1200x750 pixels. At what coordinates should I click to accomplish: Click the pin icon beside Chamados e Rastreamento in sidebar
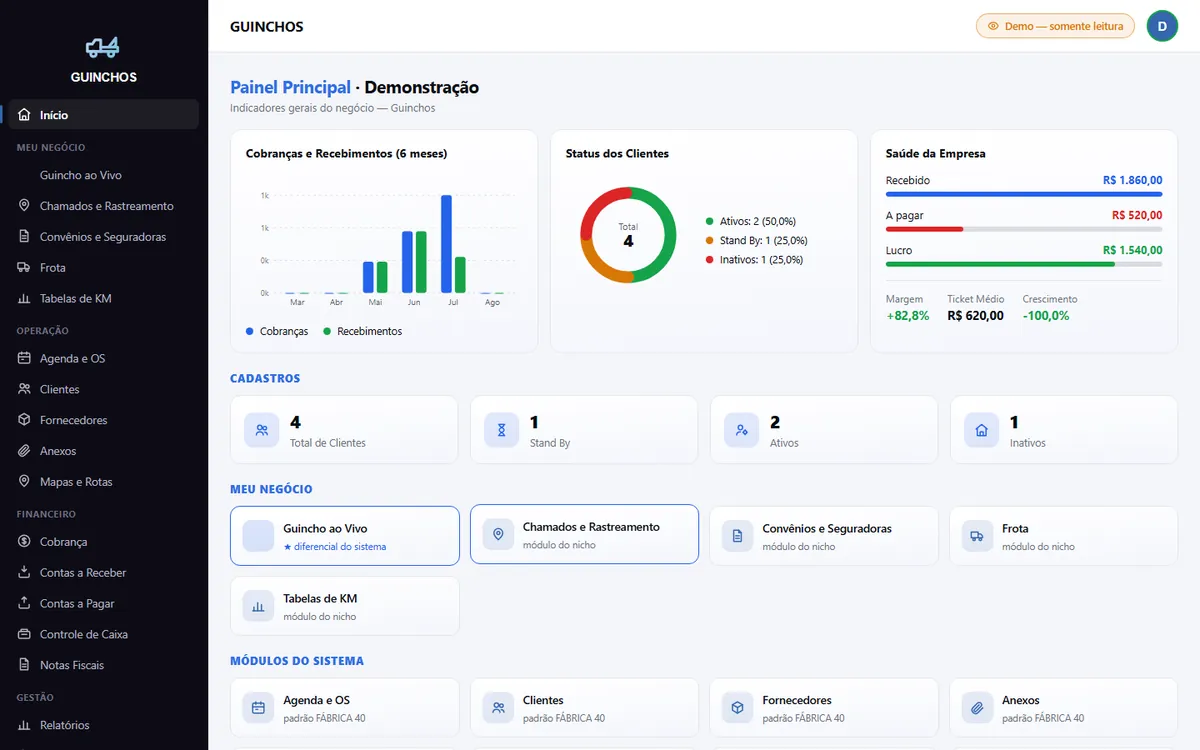click(x=24, y=206)
